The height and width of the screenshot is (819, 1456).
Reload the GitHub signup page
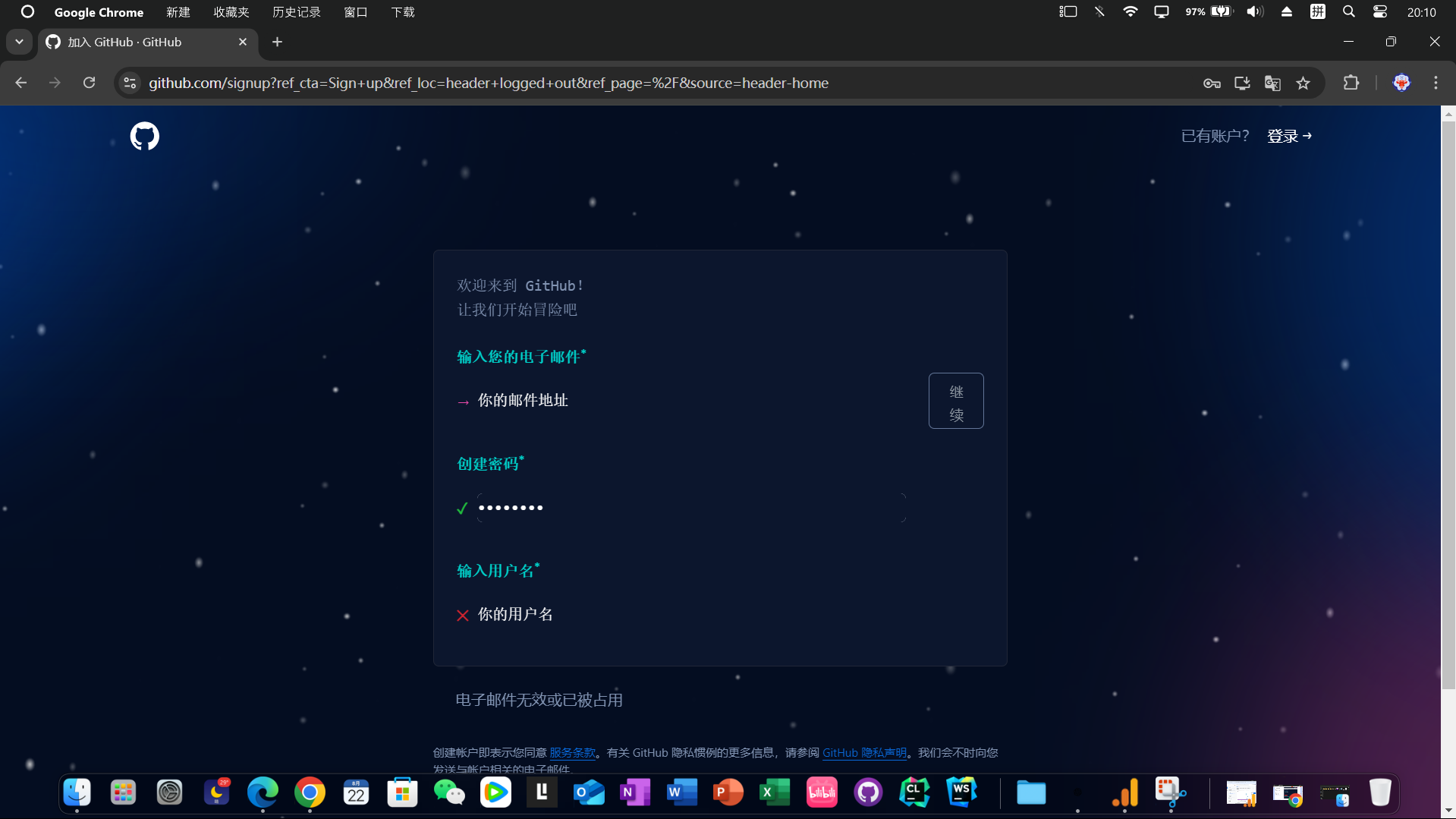(x=89, y=83)
